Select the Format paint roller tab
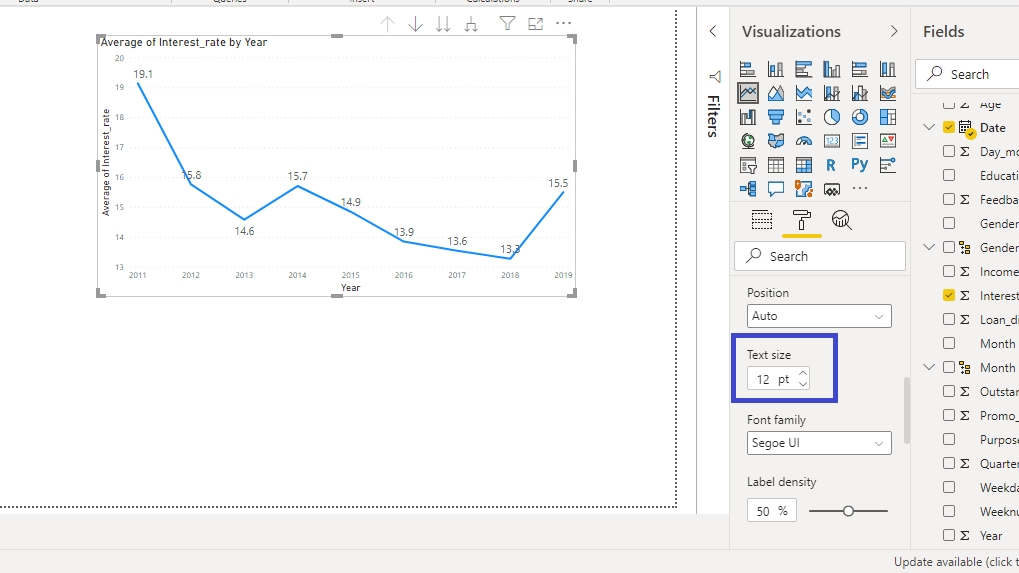 click(802, 220)
